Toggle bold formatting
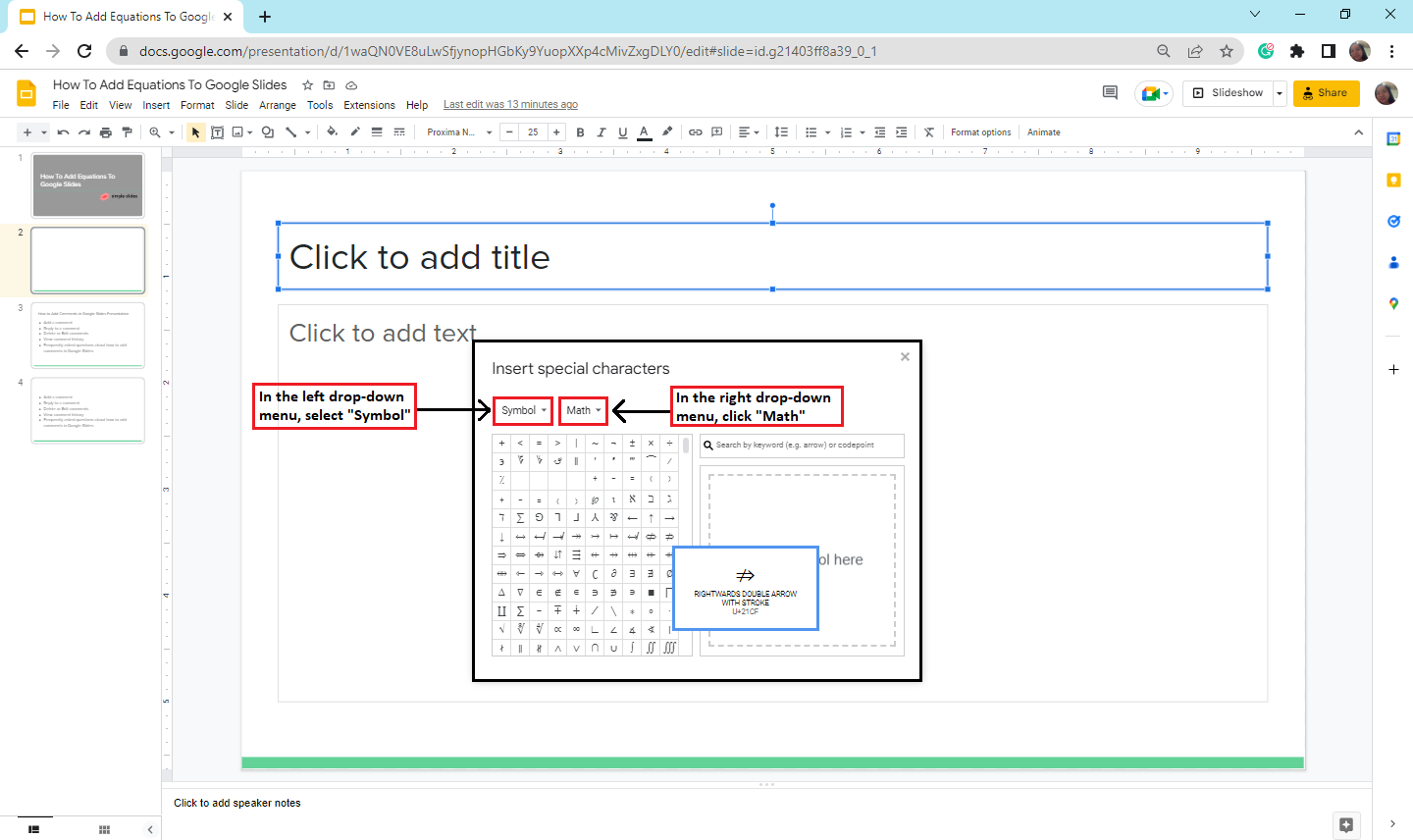This screenshot has height=840, width=1413. (580, 132)
